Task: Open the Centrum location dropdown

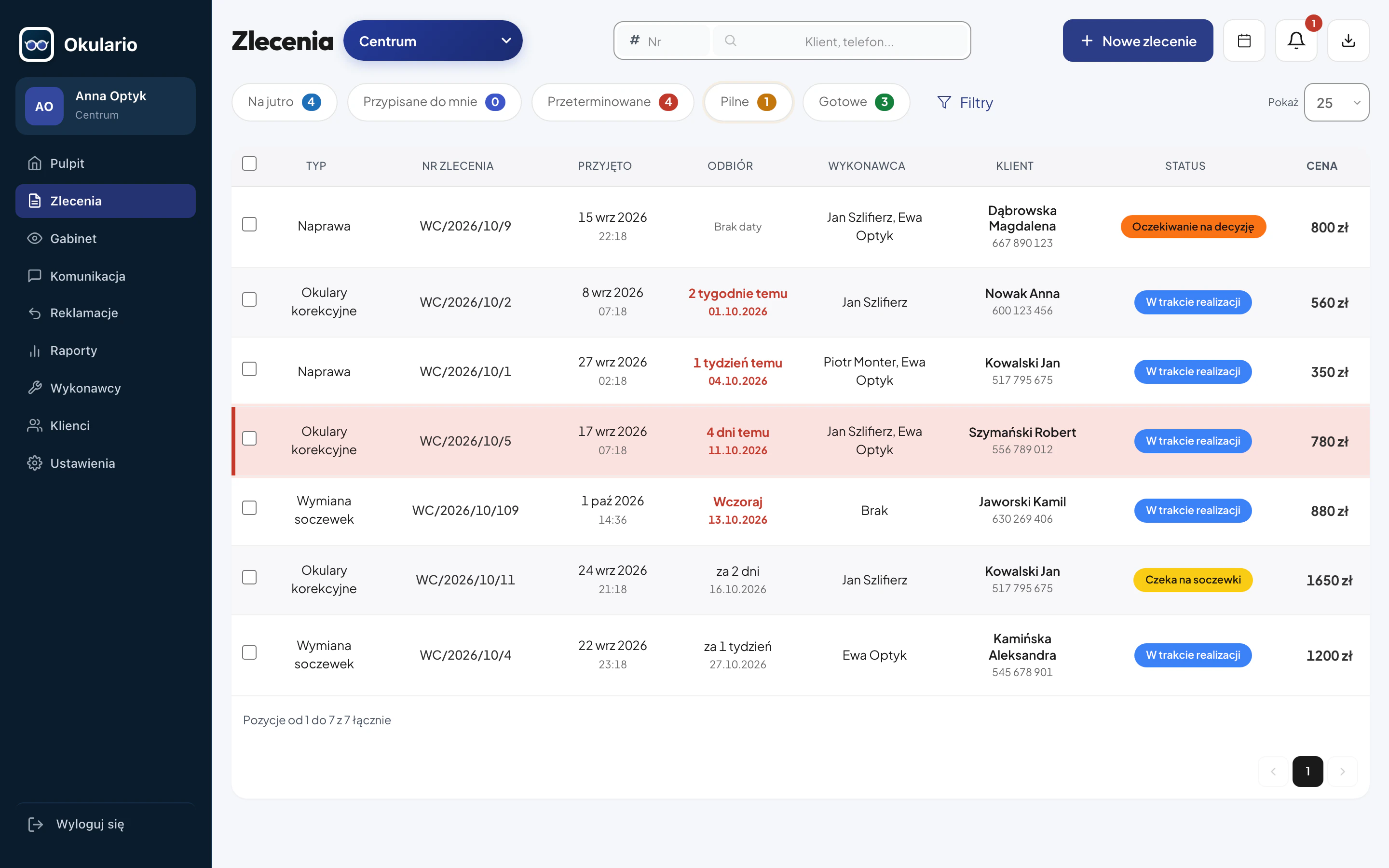Action: [x=433, y=41]
